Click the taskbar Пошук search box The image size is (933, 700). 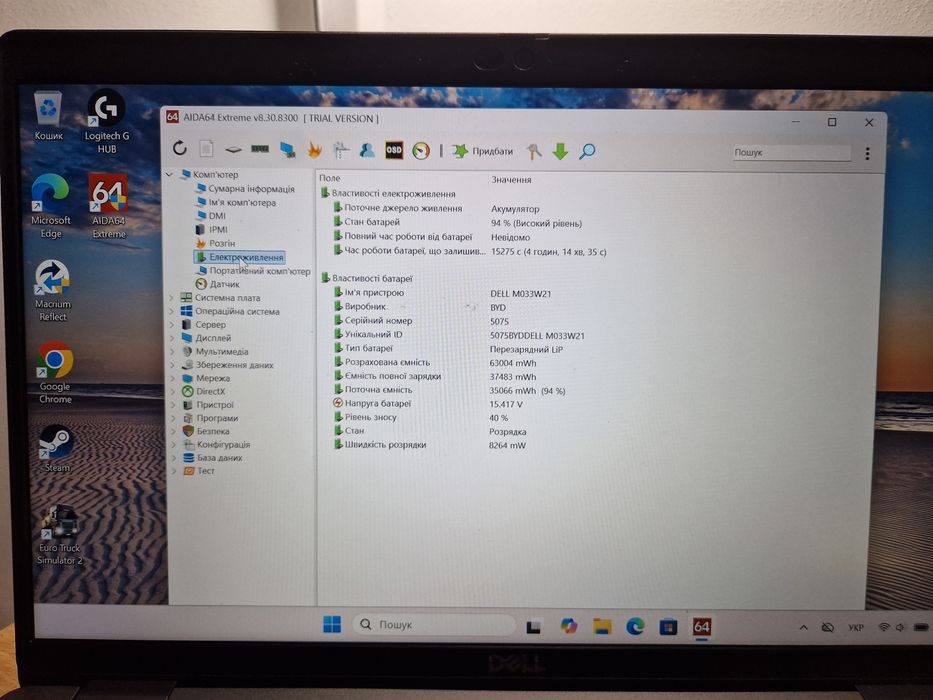tap(434, 624)
